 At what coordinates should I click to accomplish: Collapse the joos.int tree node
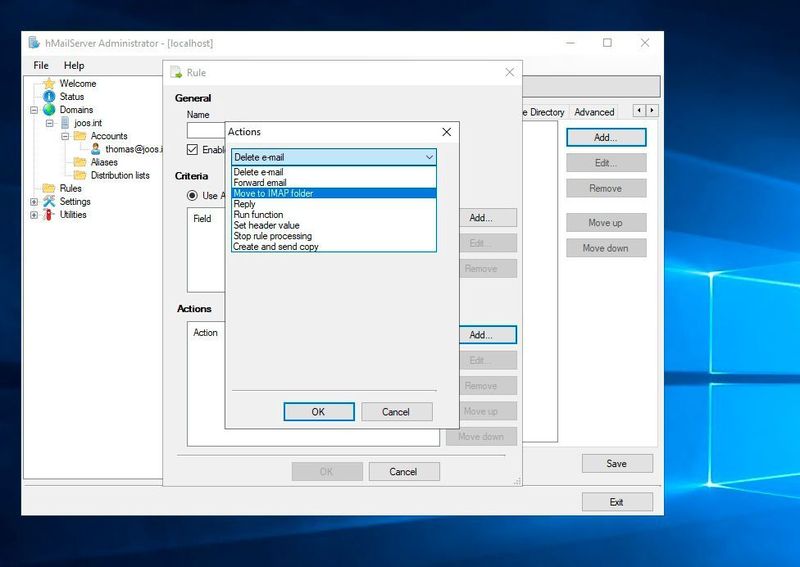point(49,123)
